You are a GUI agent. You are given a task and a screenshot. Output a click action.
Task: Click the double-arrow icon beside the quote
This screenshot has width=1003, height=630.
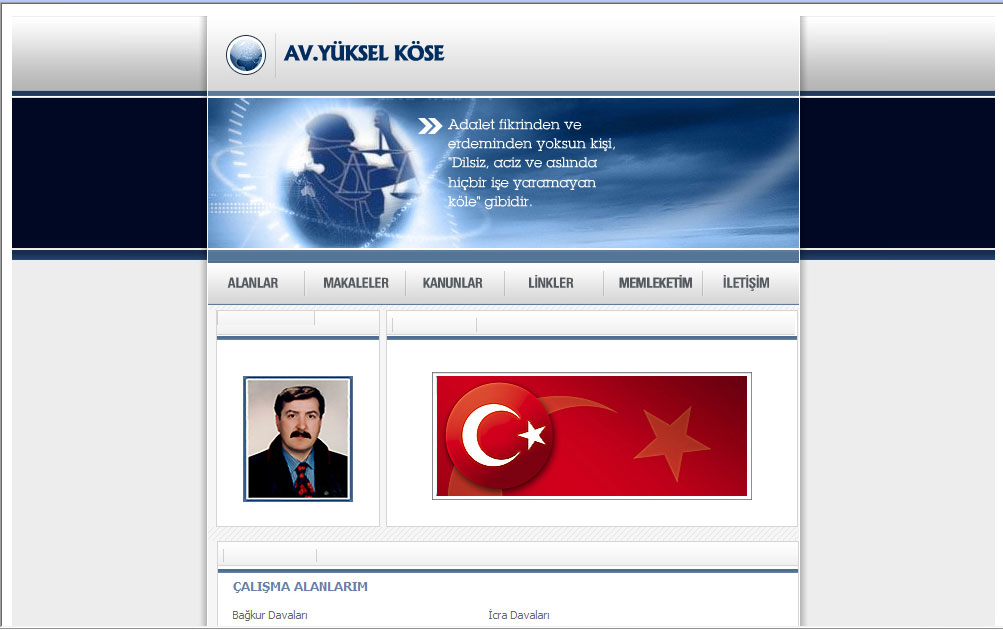coord(430,126)
